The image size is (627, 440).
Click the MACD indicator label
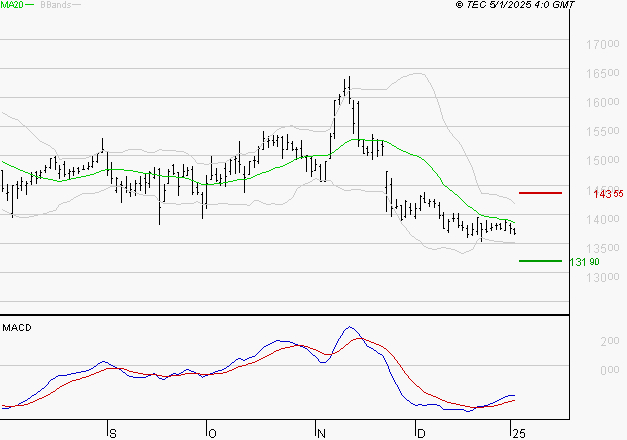point(17,328)
